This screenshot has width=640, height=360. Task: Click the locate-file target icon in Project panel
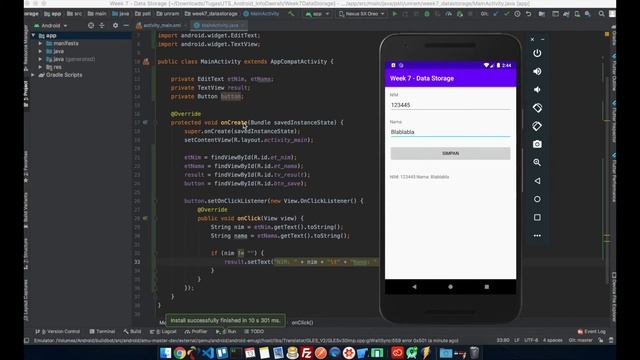[91, 25]
